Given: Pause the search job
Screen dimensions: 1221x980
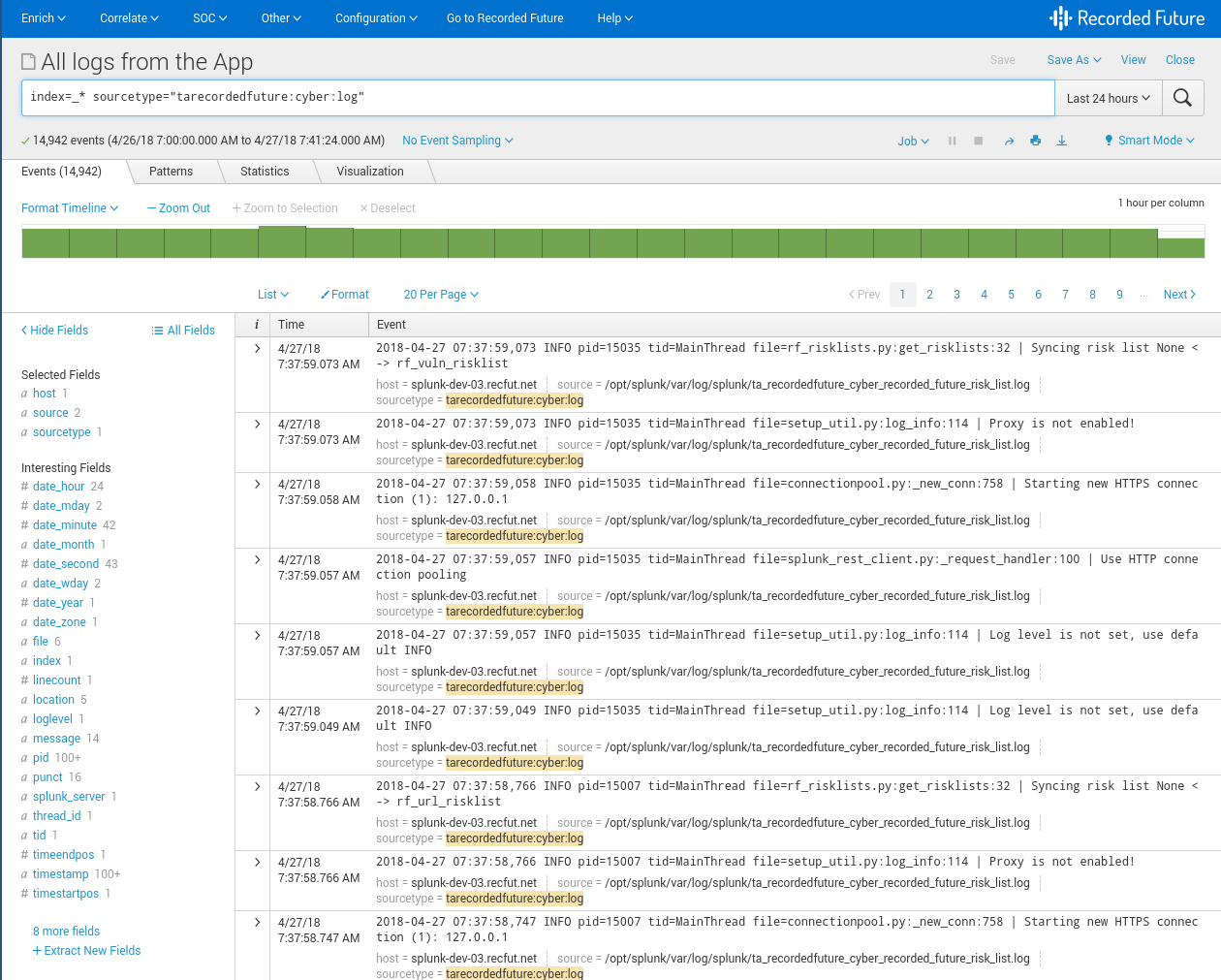Looking at the screenshot, I should 953,141.
